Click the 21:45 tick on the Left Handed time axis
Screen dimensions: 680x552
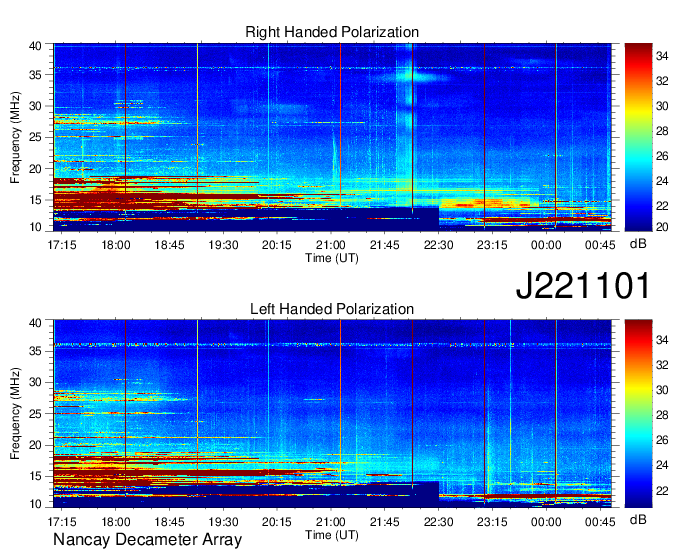click(x=385, y=522)
